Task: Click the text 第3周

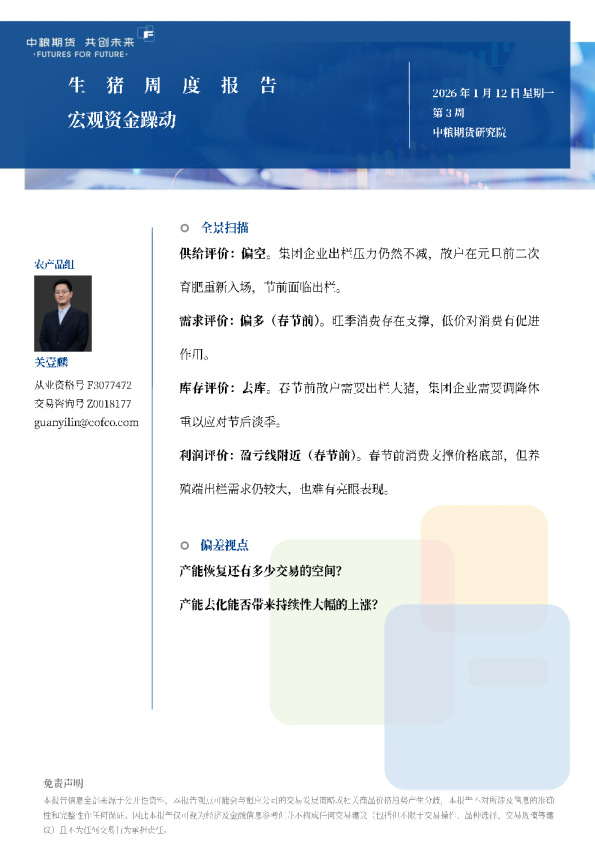Action: click(448, 113)
